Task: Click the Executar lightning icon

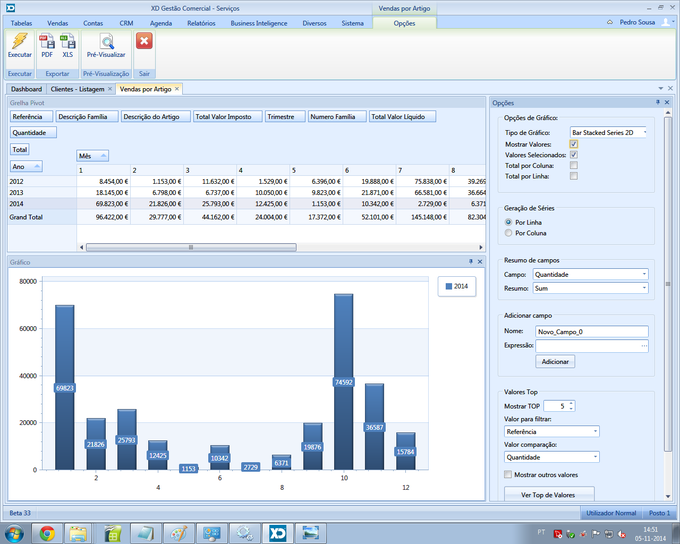Action: coord(20,42)
